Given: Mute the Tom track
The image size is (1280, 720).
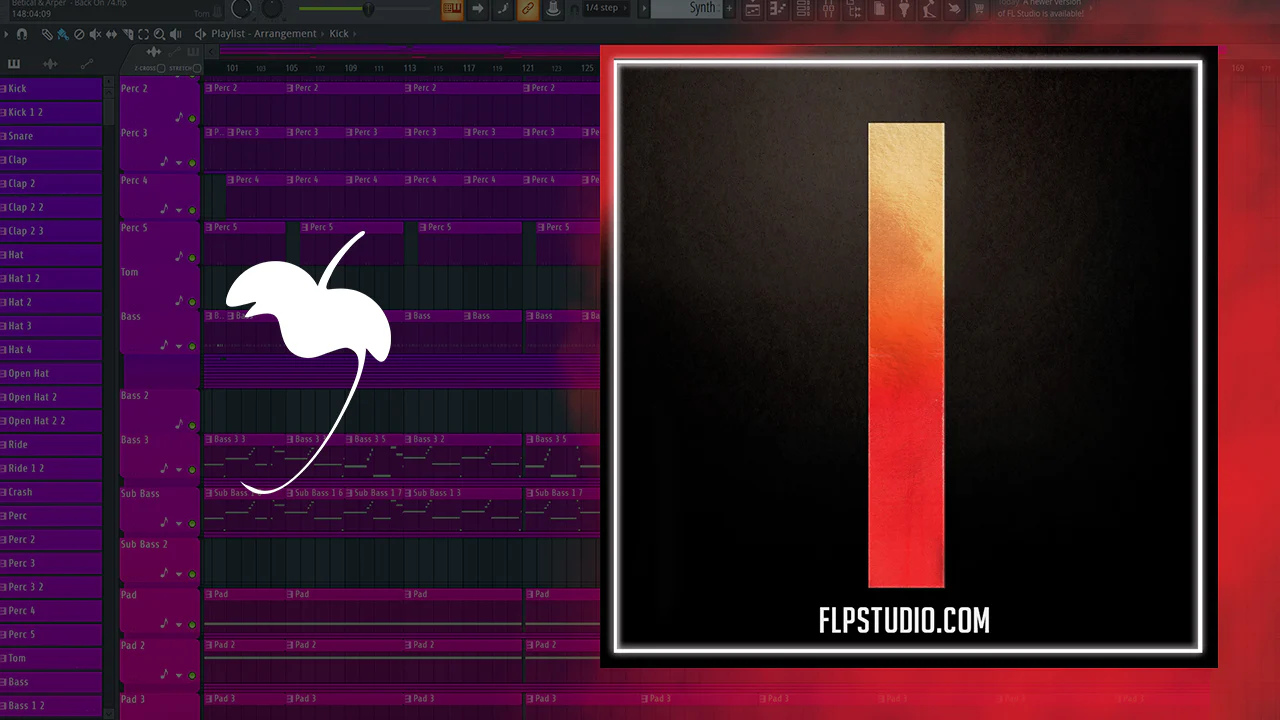Looking at the screenshot, I should tap(192, 302).
